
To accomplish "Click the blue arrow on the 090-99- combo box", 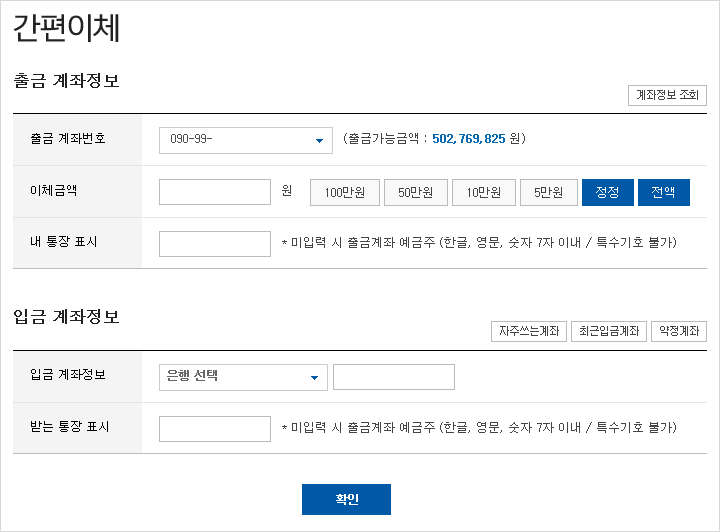I will coord(319,140).
